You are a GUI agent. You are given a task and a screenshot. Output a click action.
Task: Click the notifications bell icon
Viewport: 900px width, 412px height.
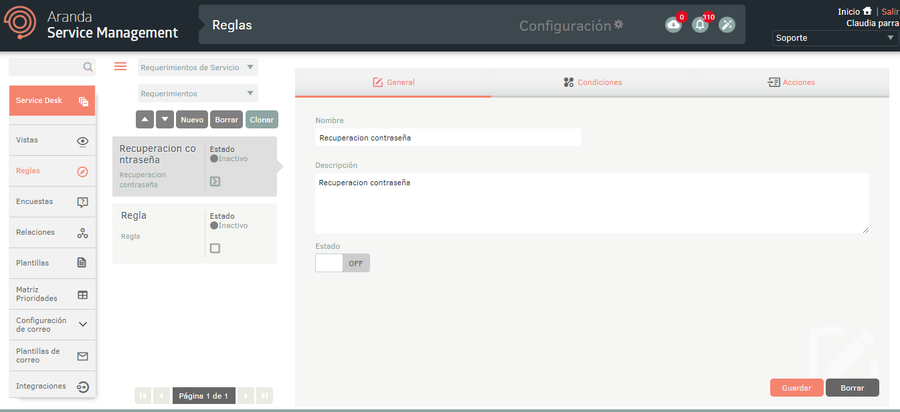coord(700,25)
